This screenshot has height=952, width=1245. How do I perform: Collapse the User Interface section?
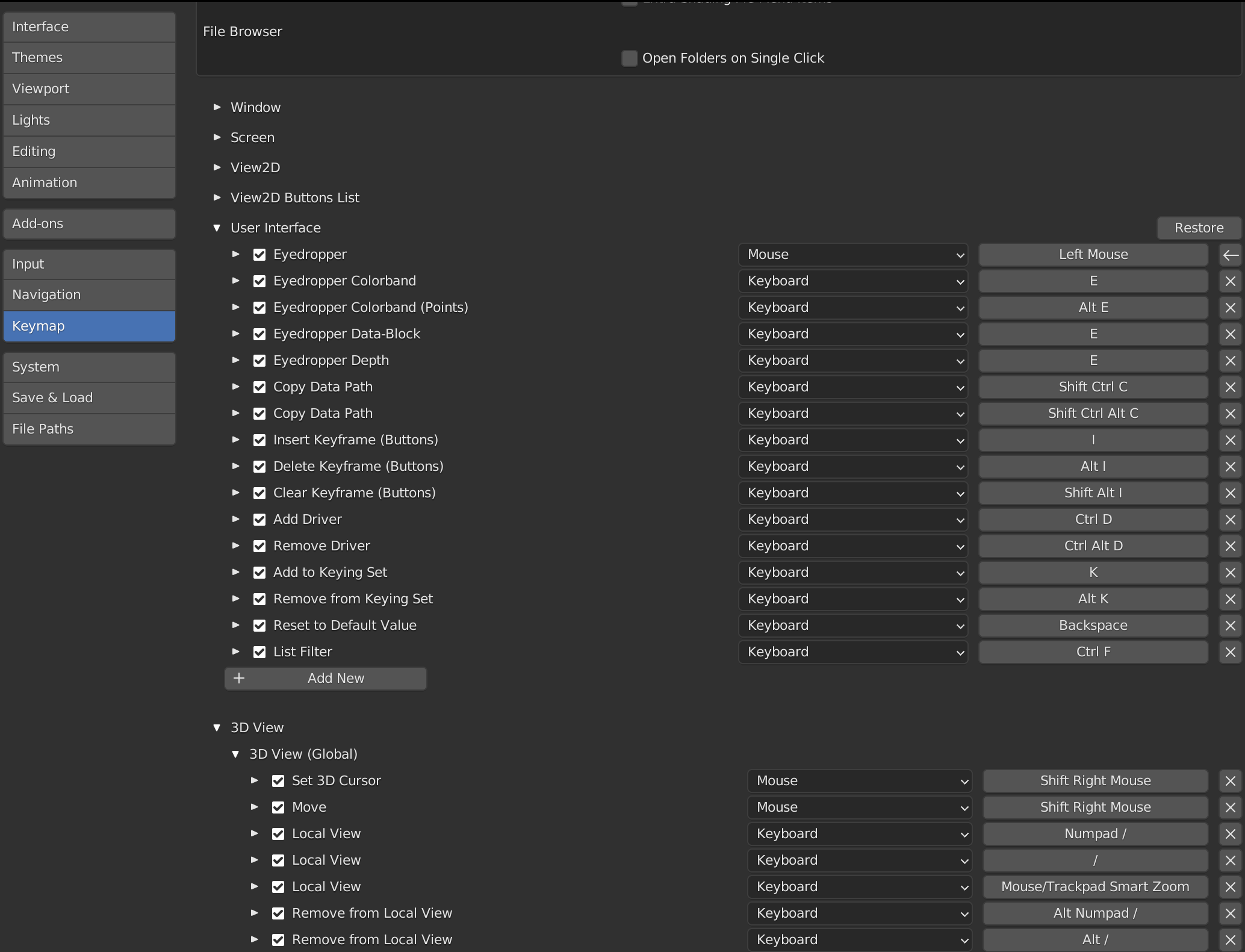(217, 228)
